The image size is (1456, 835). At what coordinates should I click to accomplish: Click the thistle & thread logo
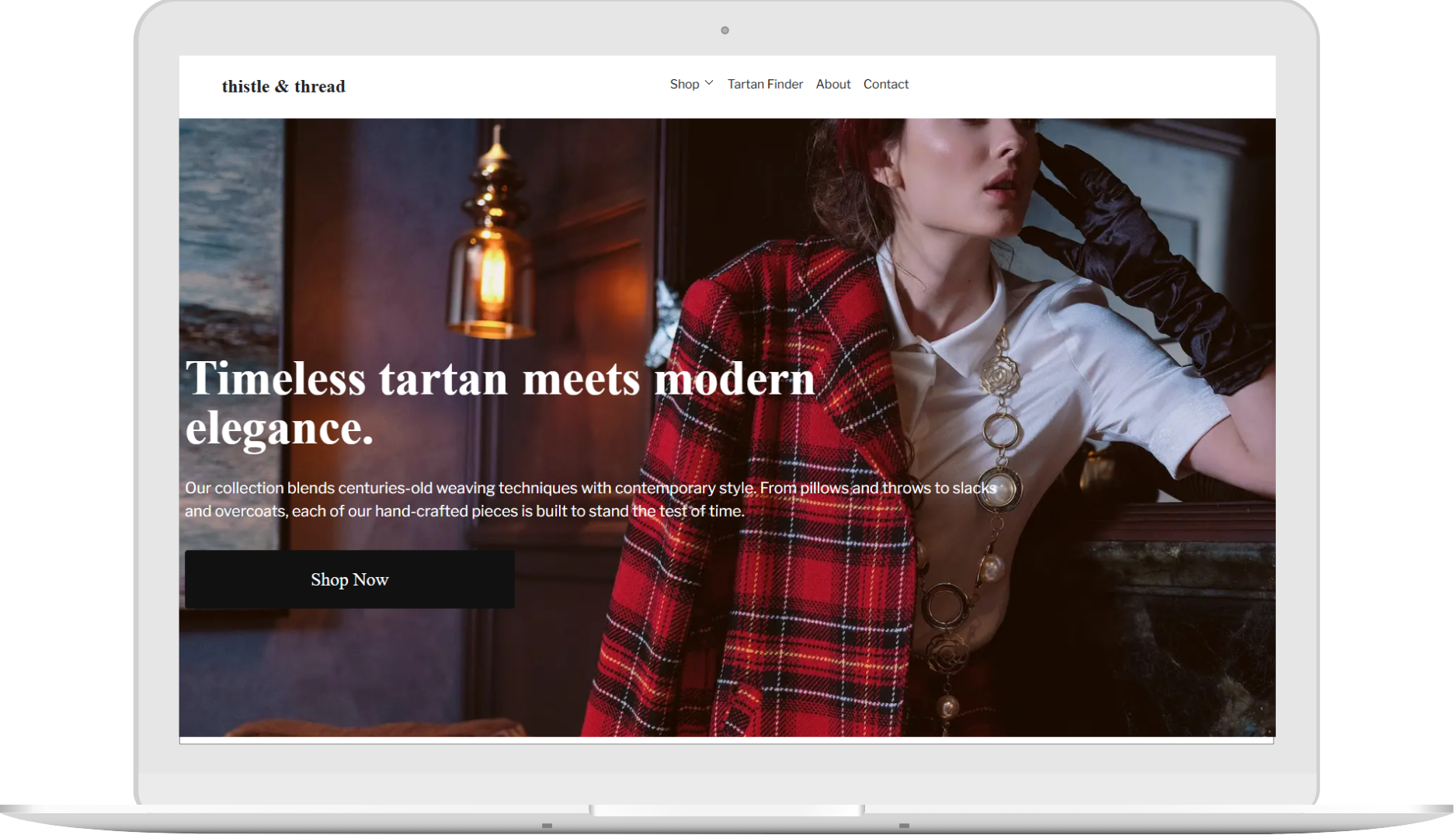(x=283, y=86)
